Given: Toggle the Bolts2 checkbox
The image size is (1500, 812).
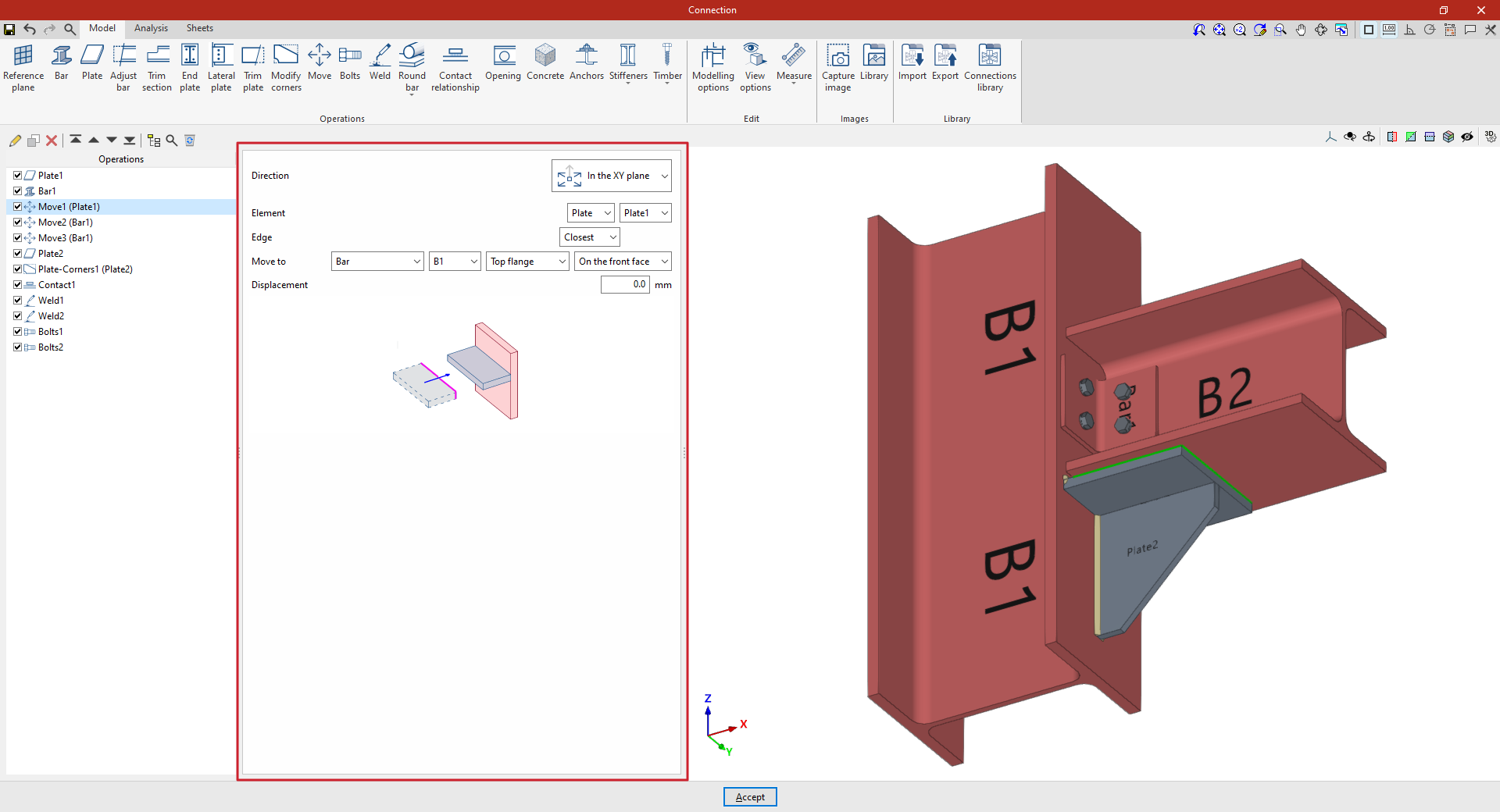Looking at the screenshot, I should (17, 347).
